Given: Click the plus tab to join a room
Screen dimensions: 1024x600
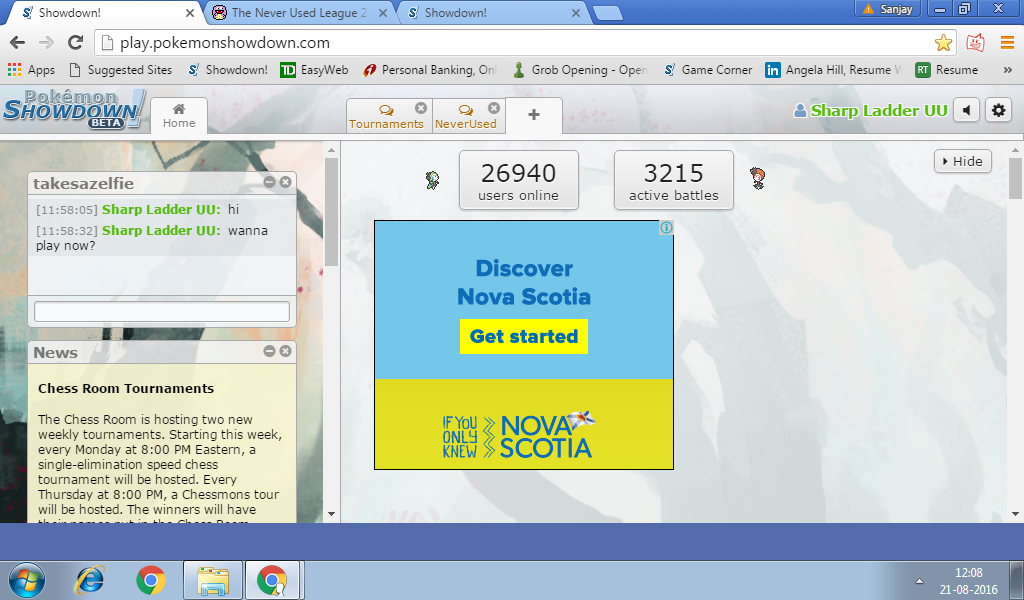Looking at the screenshot, I should (x=534, y=115).
